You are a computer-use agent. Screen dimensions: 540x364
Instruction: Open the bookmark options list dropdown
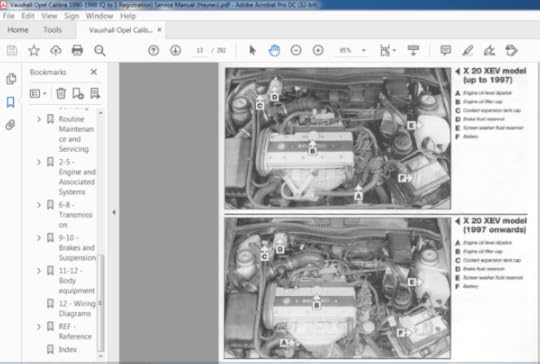tap(38, 93)
